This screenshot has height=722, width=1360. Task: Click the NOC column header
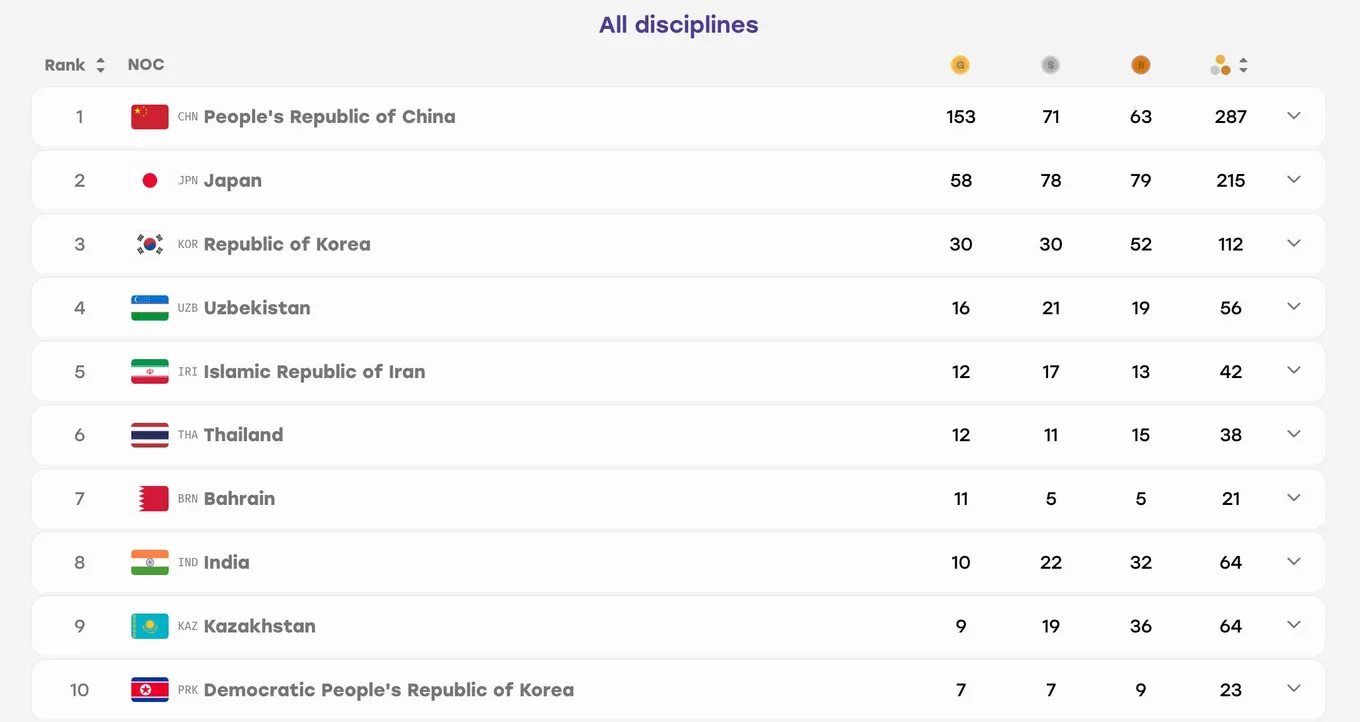(146, 65)
